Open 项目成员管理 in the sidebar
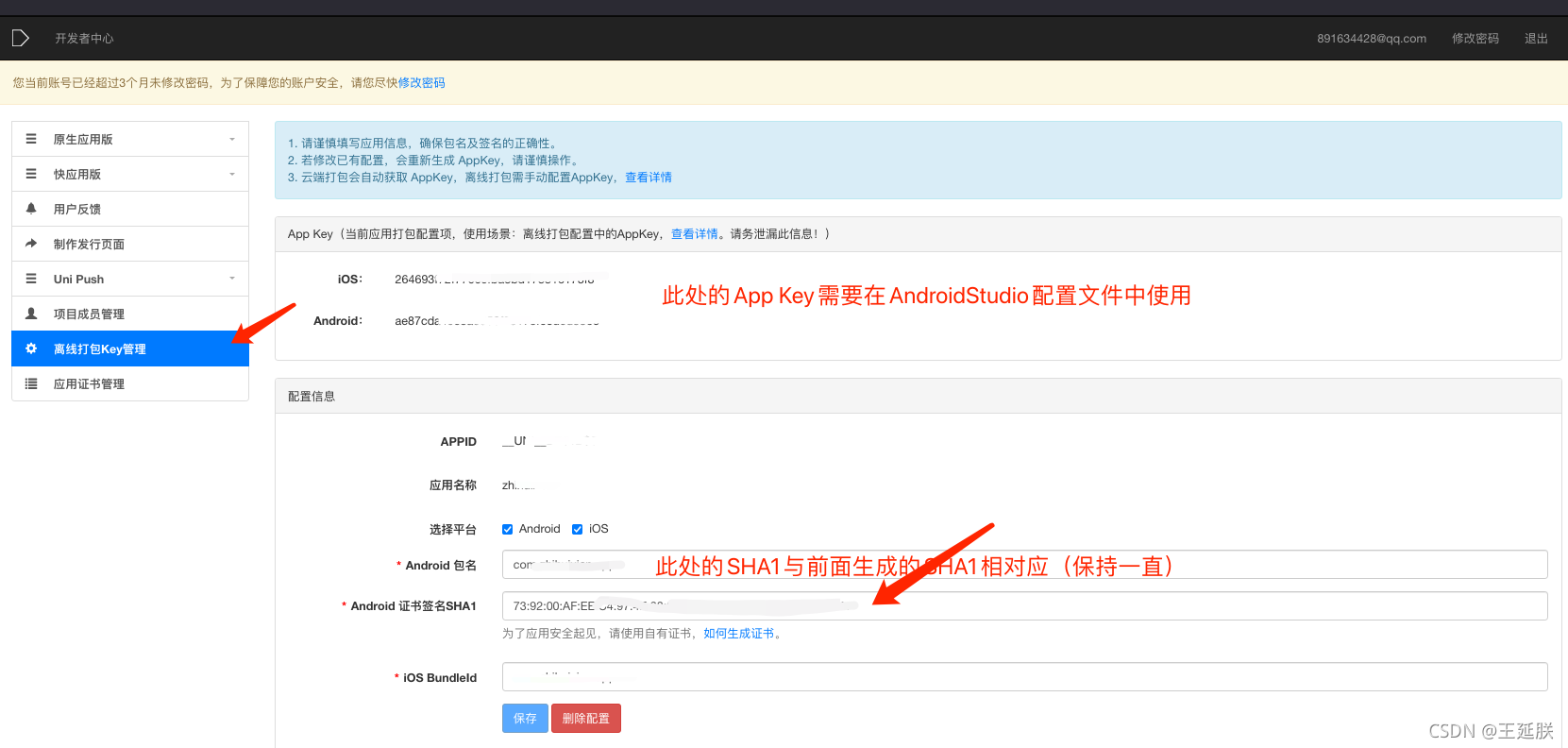 click(x=130, y=314)
